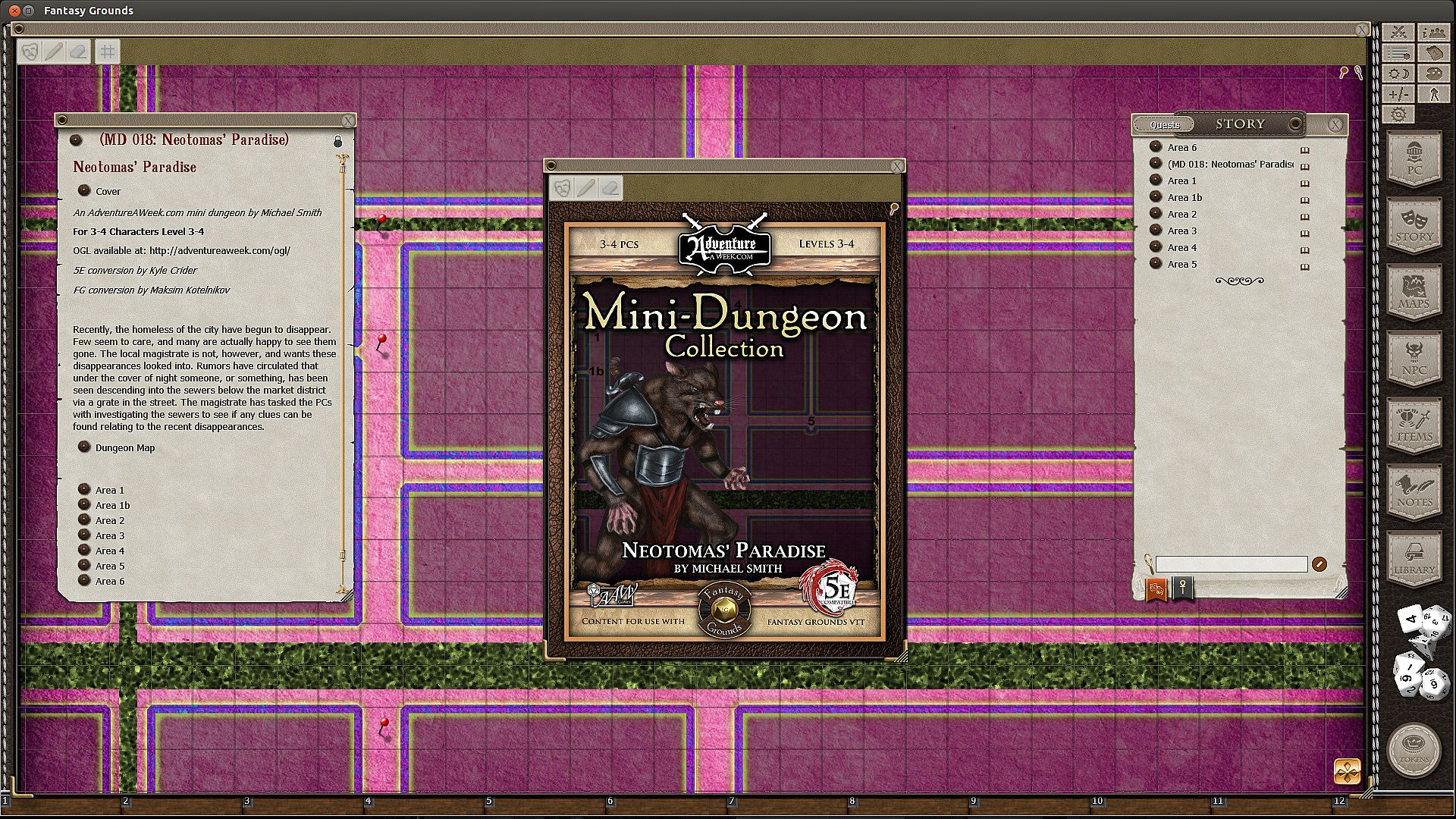Toggle the story list edit button
This screenshot has height=819, width=1456.
[x=1319, y=563]
